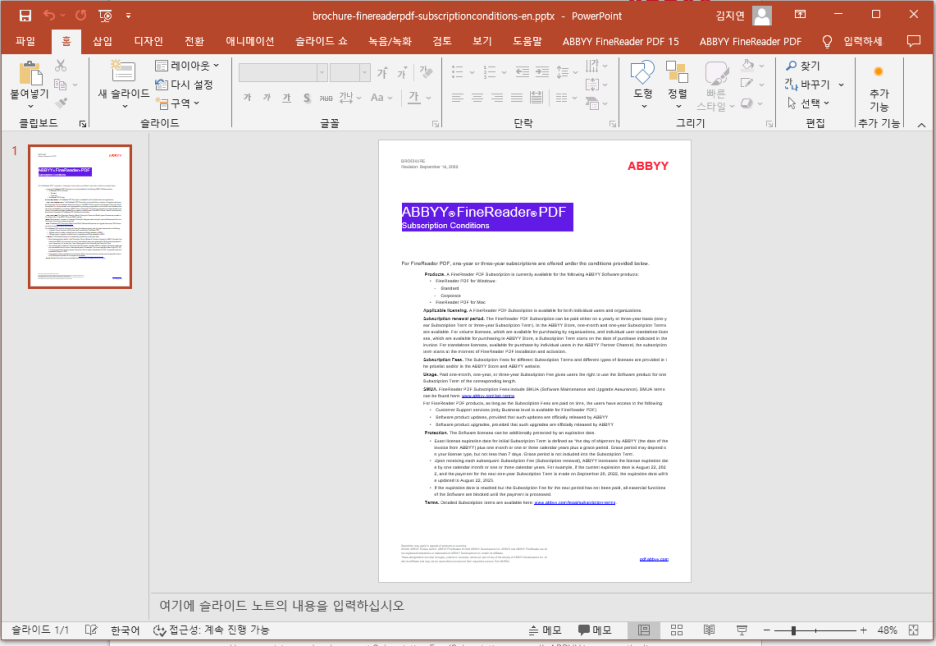Switch to reading view
The height and width of the screenshot is (646, 936).
709,630
